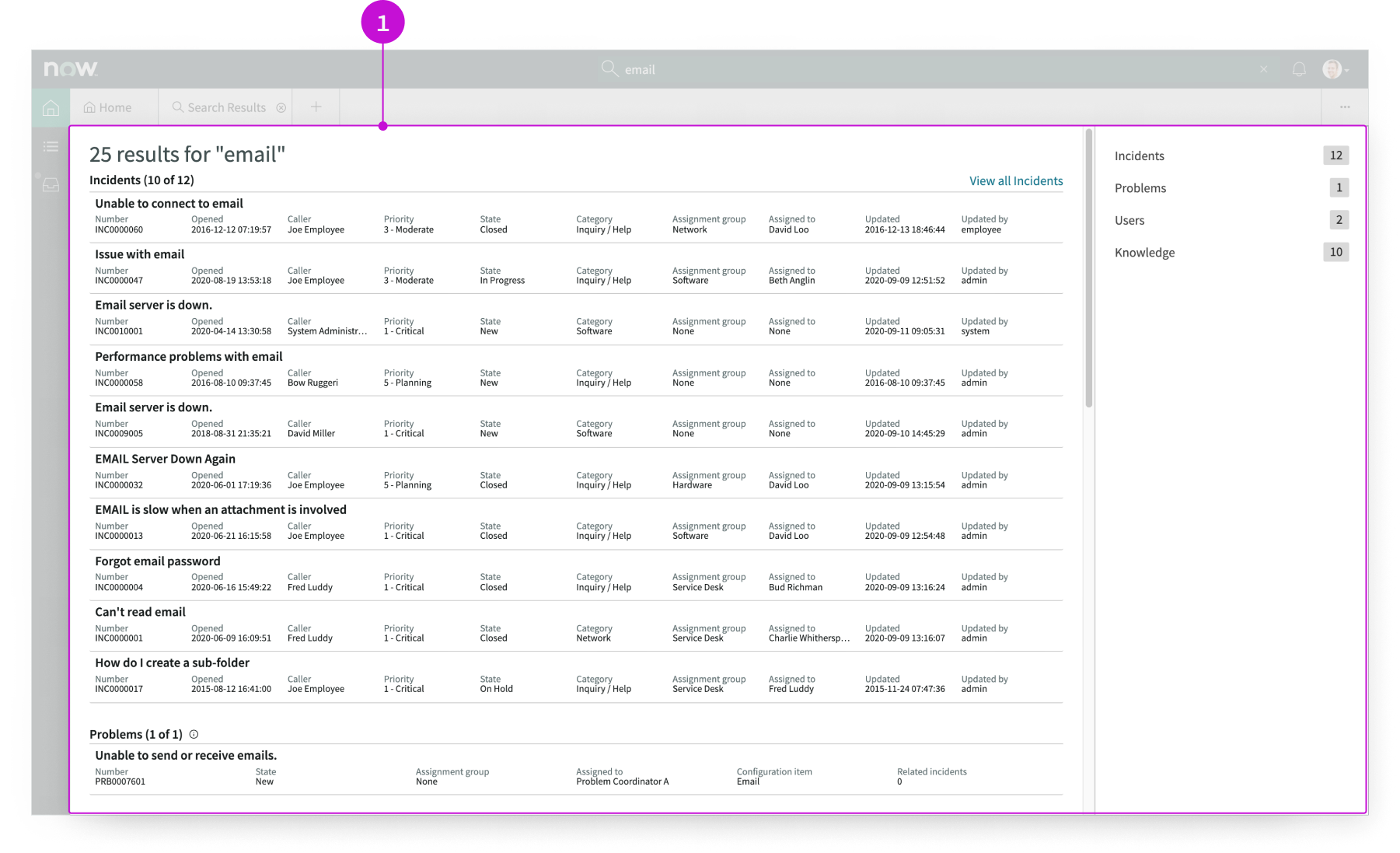Clear the email search query with the X

pos(1264,69)
